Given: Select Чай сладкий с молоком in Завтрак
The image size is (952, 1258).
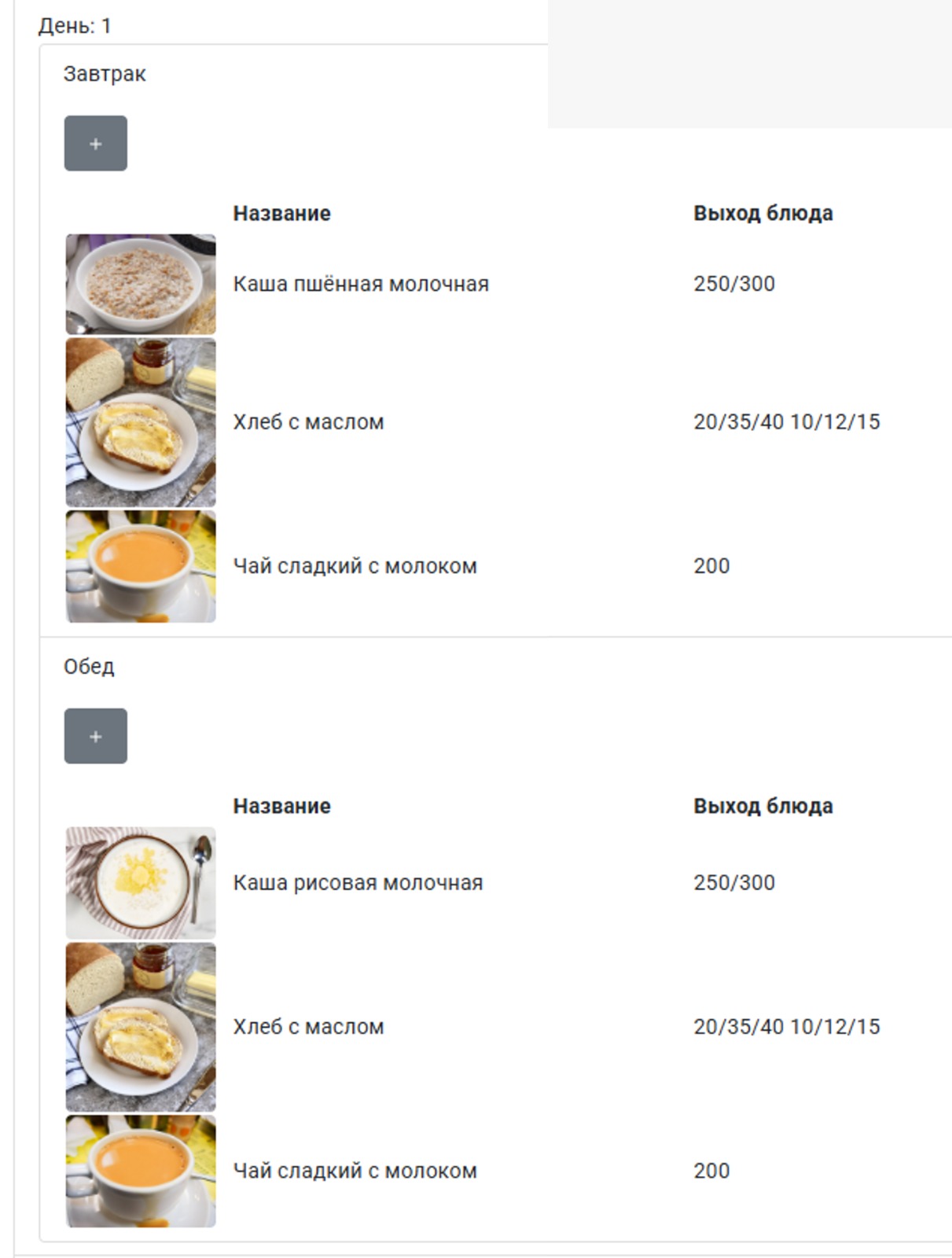Looking at the screenshot, I should point(355,566).
